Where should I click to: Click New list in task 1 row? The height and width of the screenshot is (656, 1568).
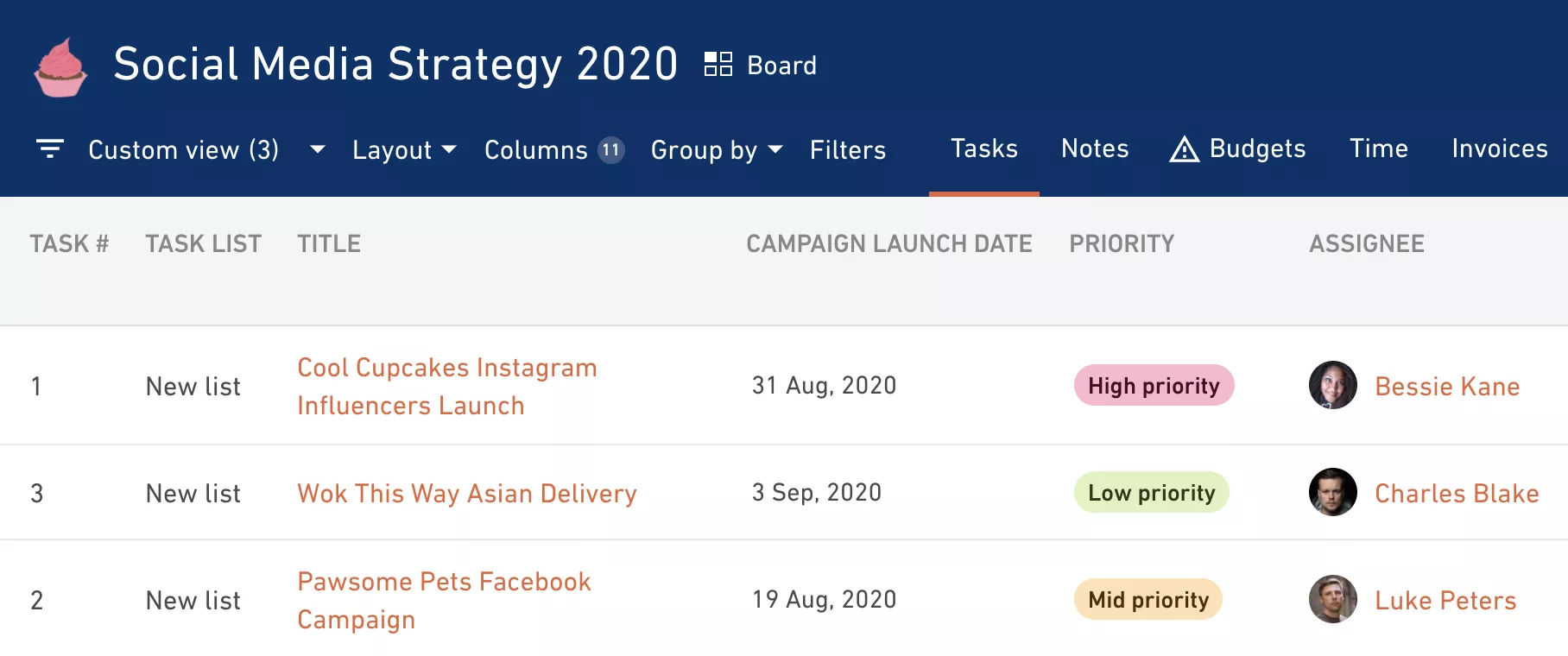click(x=193, y=386)
